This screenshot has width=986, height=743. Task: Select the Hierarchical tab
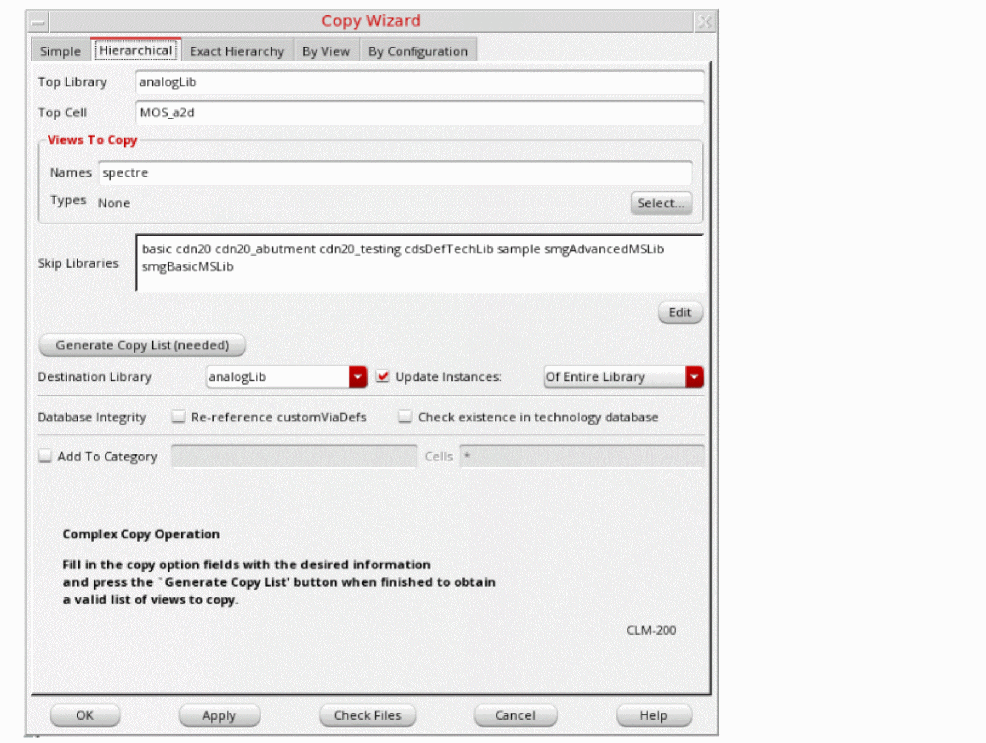136,50
